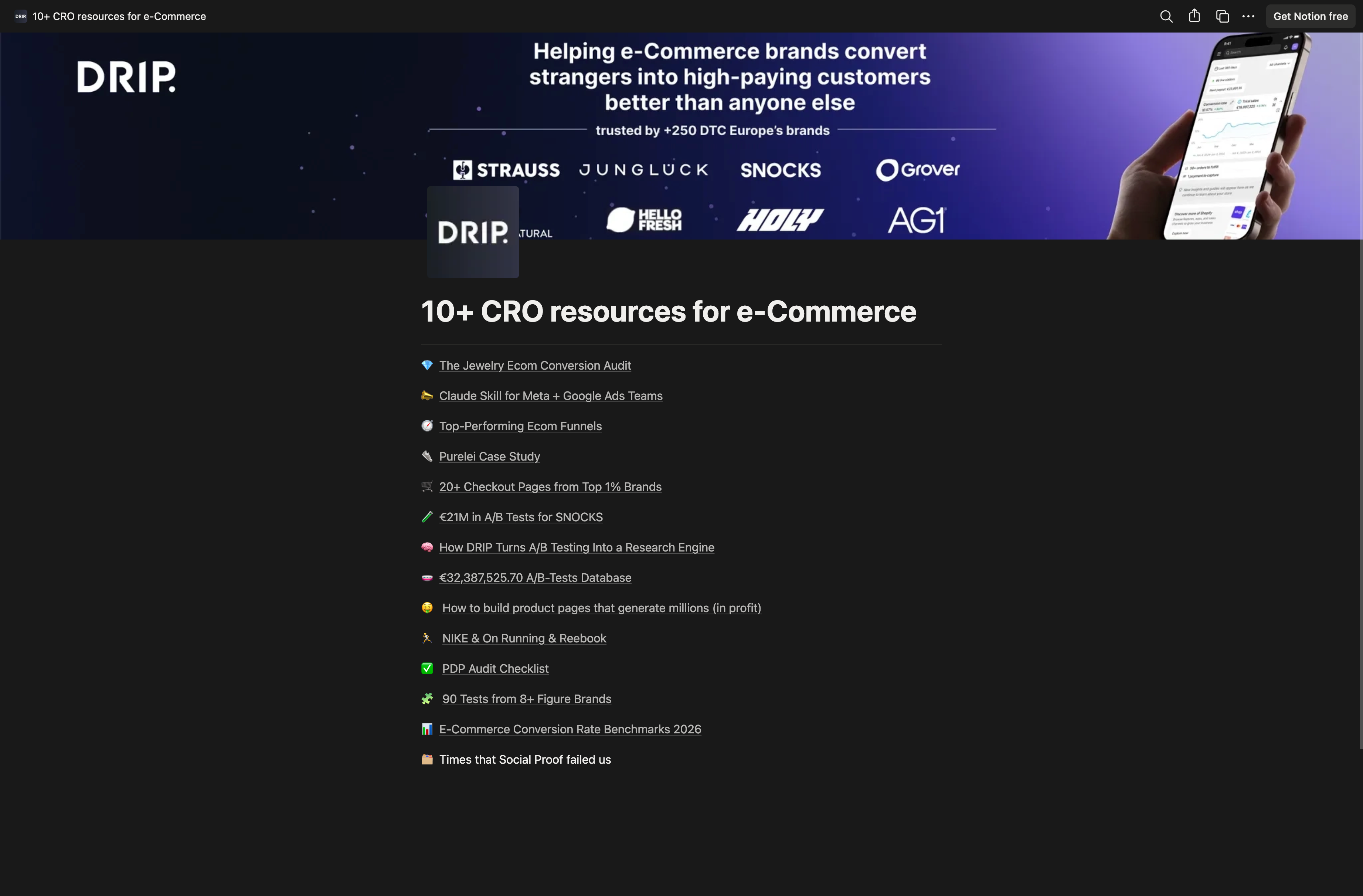This screenshot has height=896, width=1363.
Task: Click the DRIP page icon in breadcrumb
Action: click(21, 16)
